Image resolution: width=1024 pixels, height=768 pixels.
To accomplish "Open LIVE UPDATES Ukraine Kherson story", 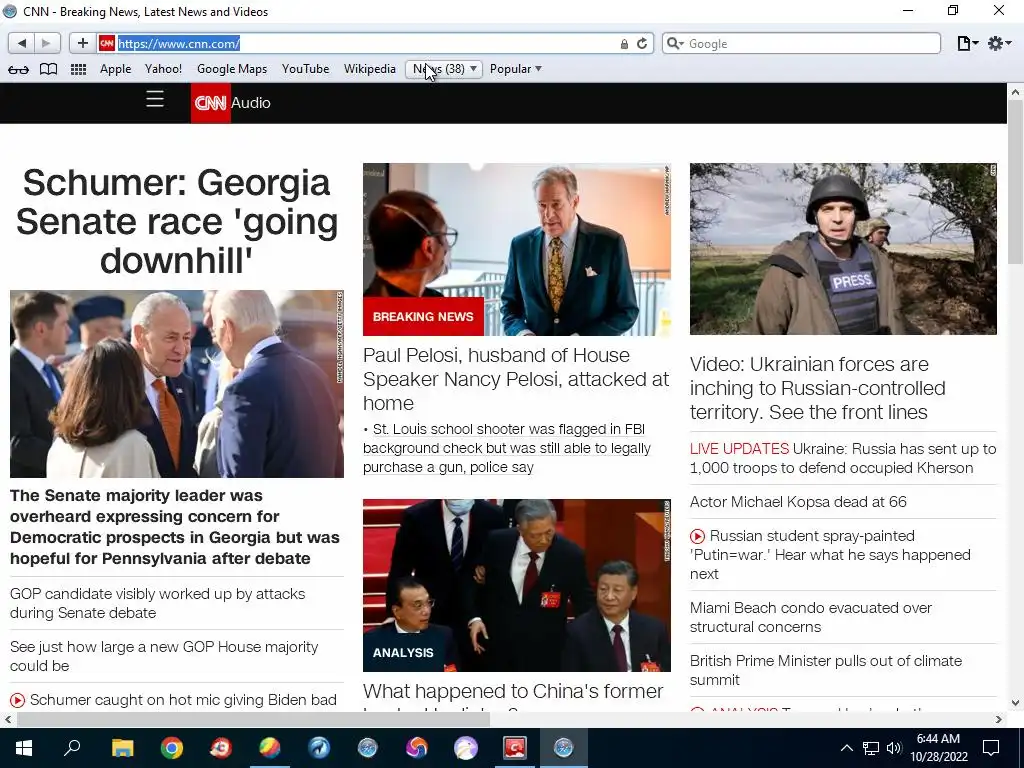I will [843, 458].
